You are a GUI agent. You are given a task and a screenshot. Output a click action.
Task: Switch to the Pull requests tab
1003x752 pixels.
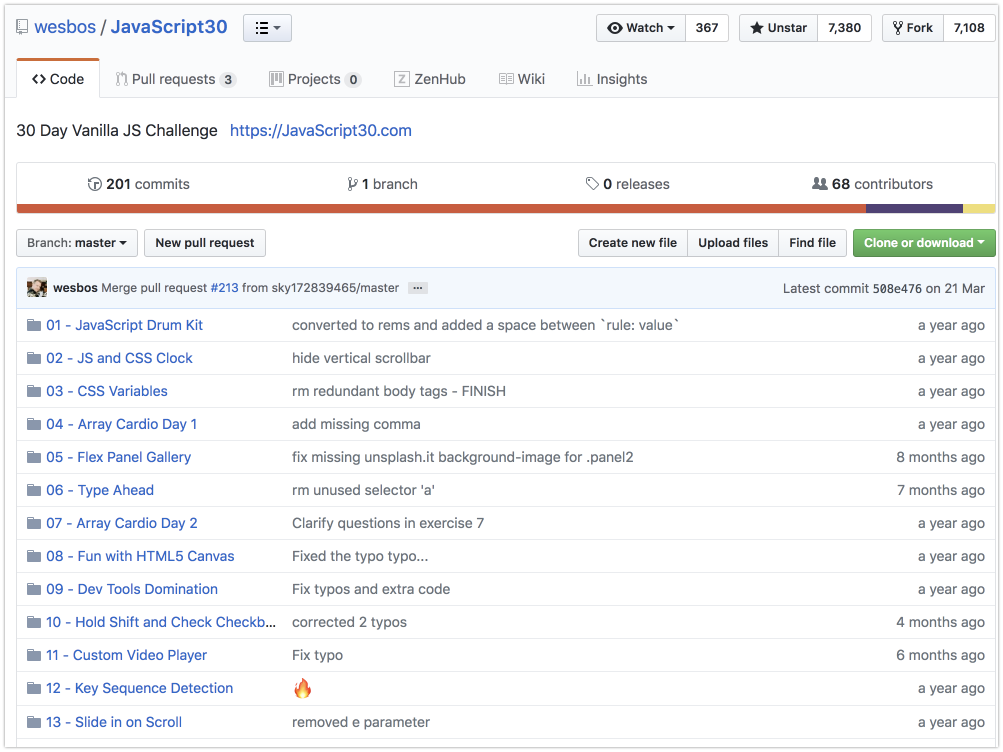pos(175,78)
